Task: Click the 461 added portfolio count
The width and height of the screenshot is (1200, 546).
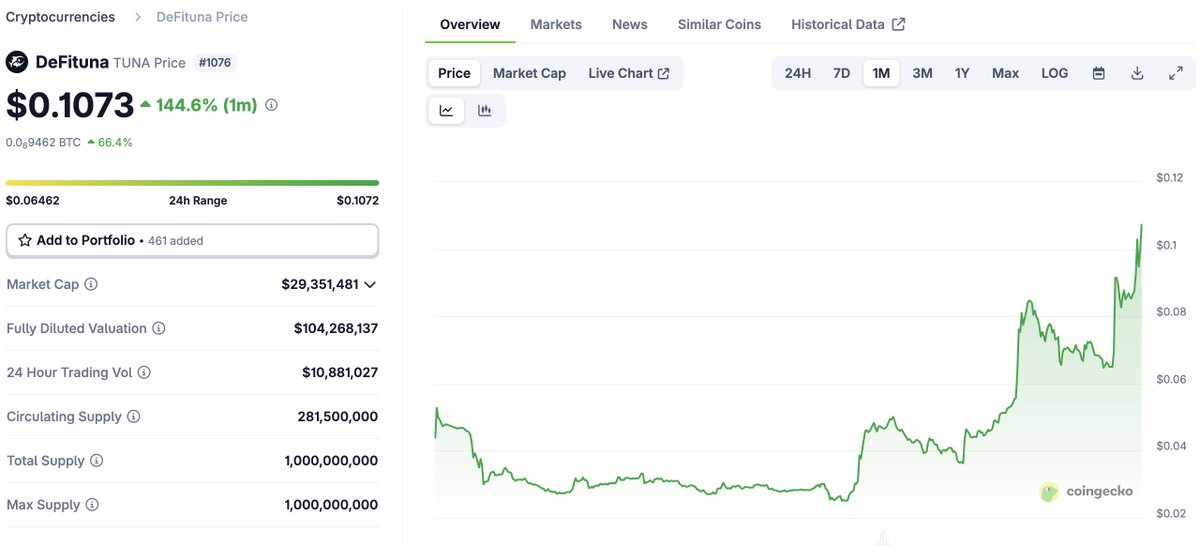Action: 176,241
